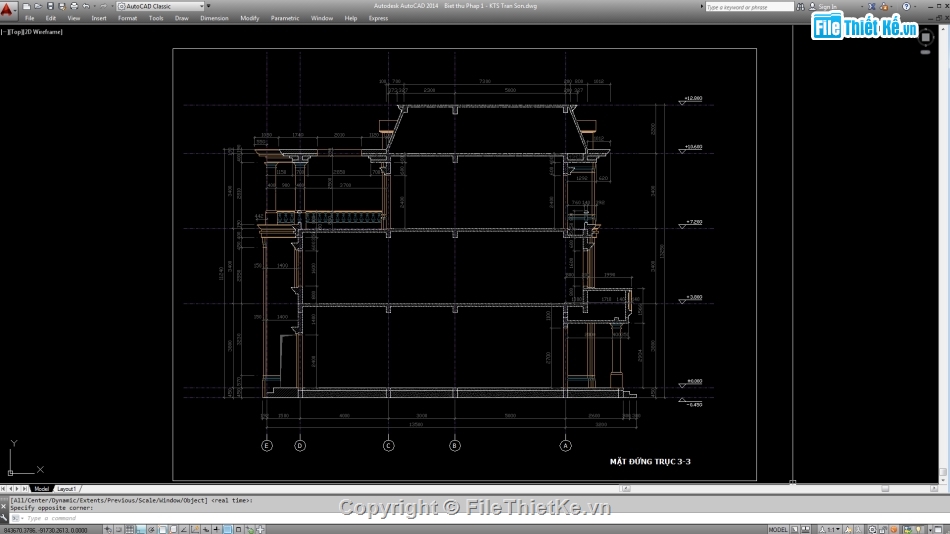
Task: Toggle Dynamic UCS in status bar
Action: point(195,530)
